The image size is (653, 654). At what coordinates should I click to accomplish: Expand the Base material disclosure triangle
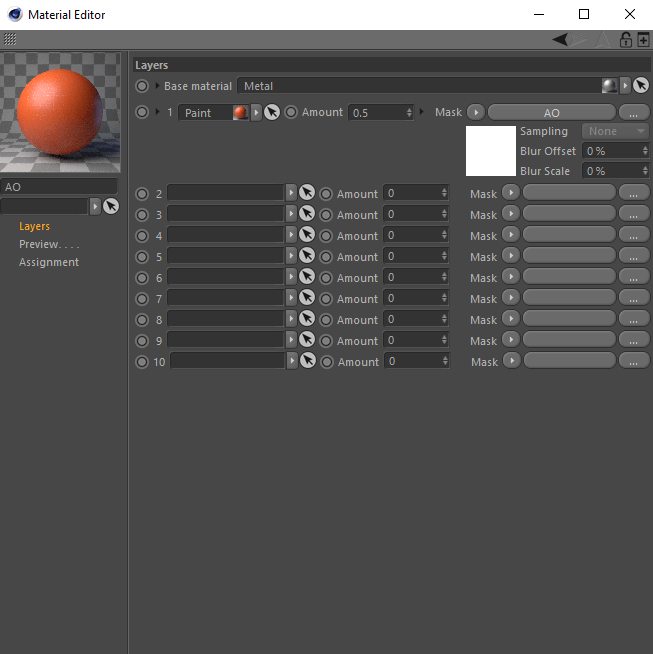click(x=157, y=86)
